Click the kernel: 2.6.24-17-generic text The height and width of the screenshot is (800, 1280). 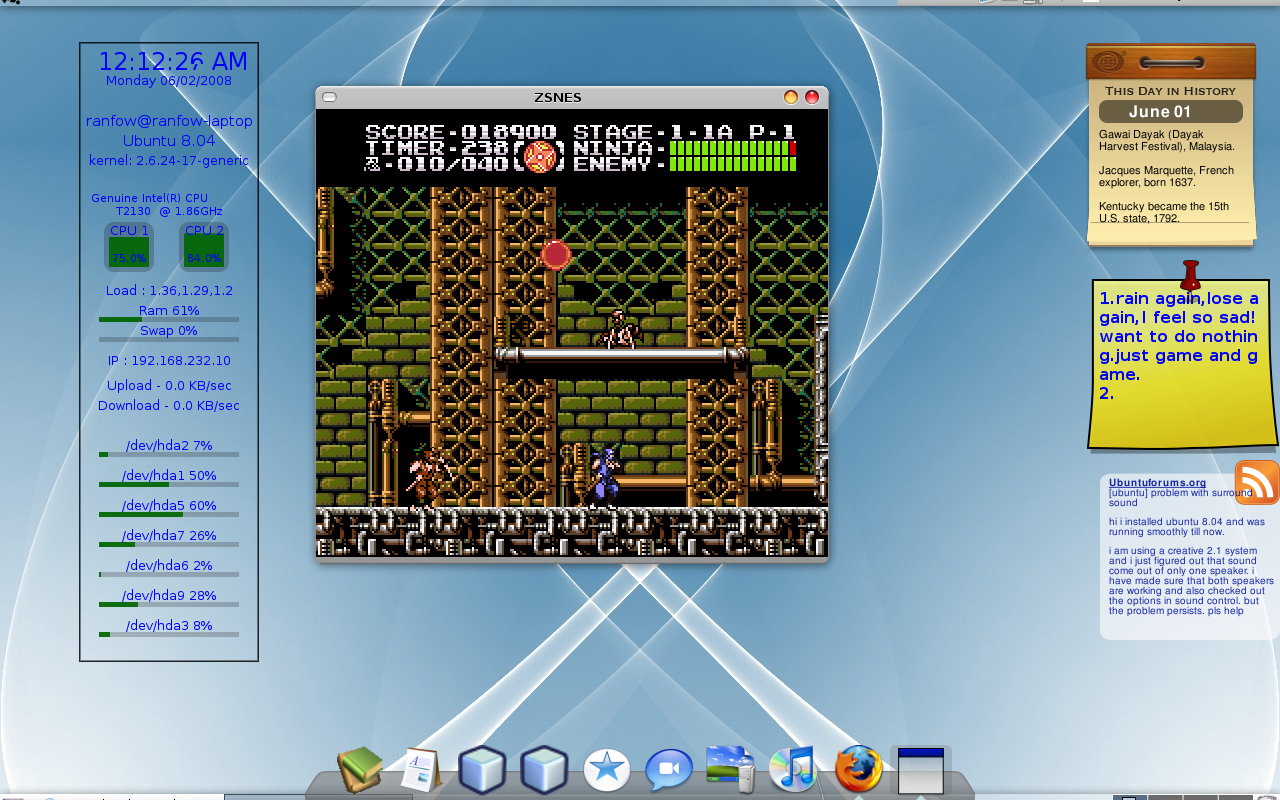pyautogui.click(x=169, y=160)
